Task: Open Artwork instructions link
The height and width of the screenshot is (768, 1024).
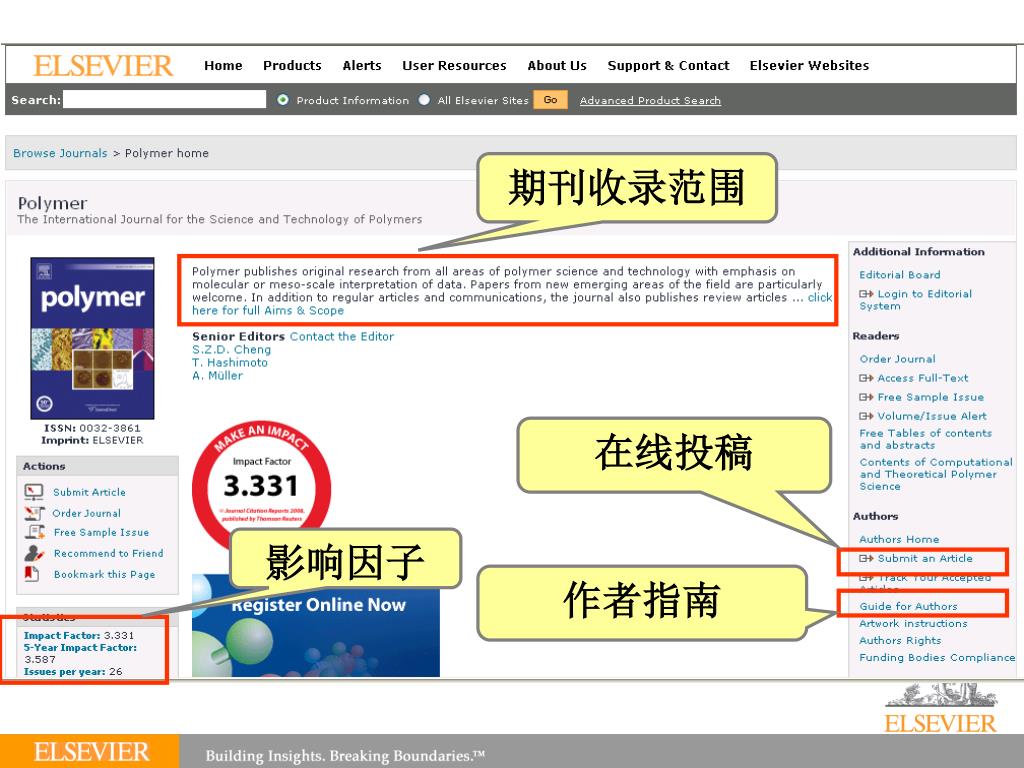Action: [x=913, y=624]
